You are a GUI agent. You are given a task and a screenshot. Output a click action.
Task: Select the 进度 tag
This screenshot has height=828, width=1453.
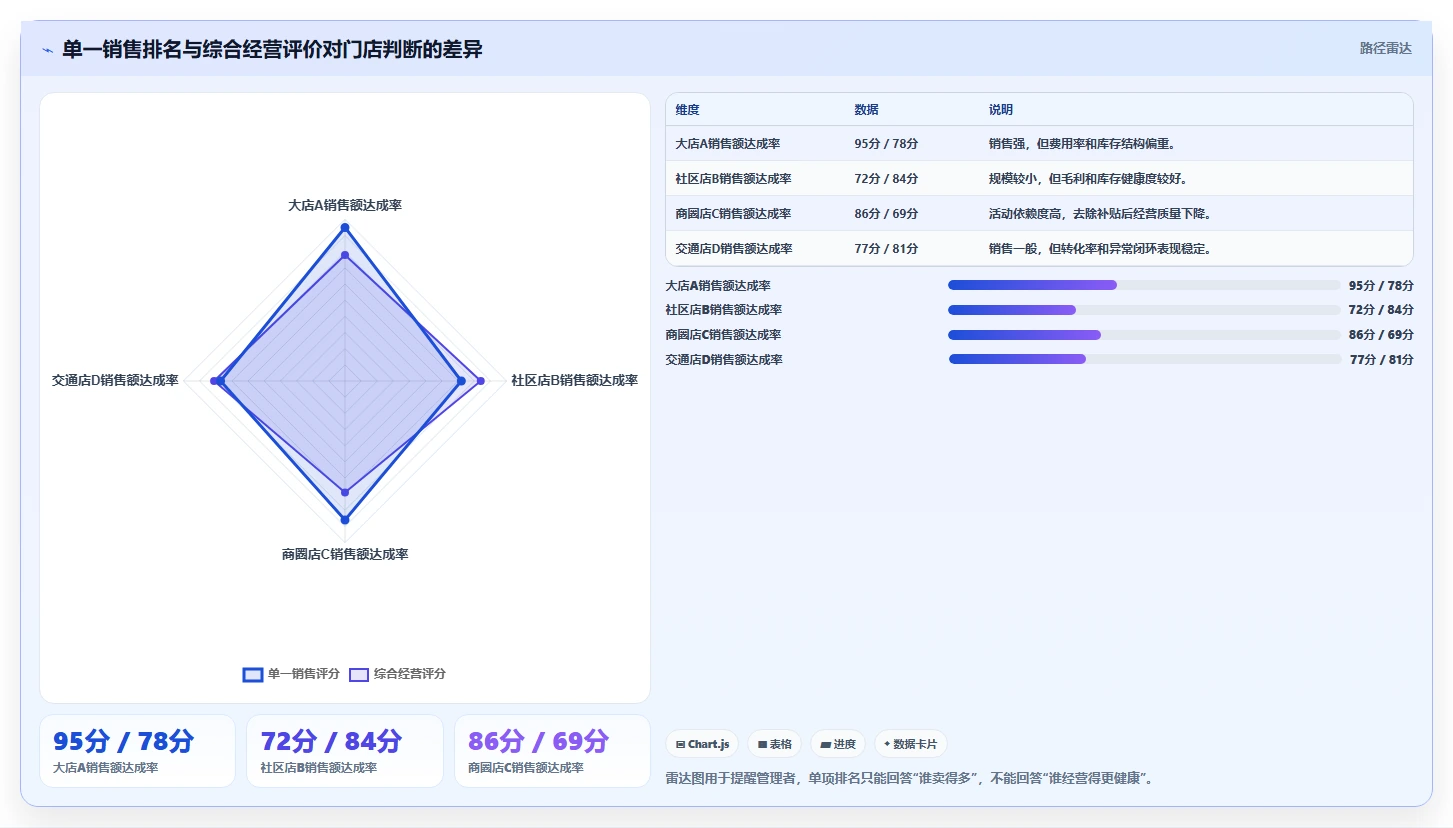[838, 744]
